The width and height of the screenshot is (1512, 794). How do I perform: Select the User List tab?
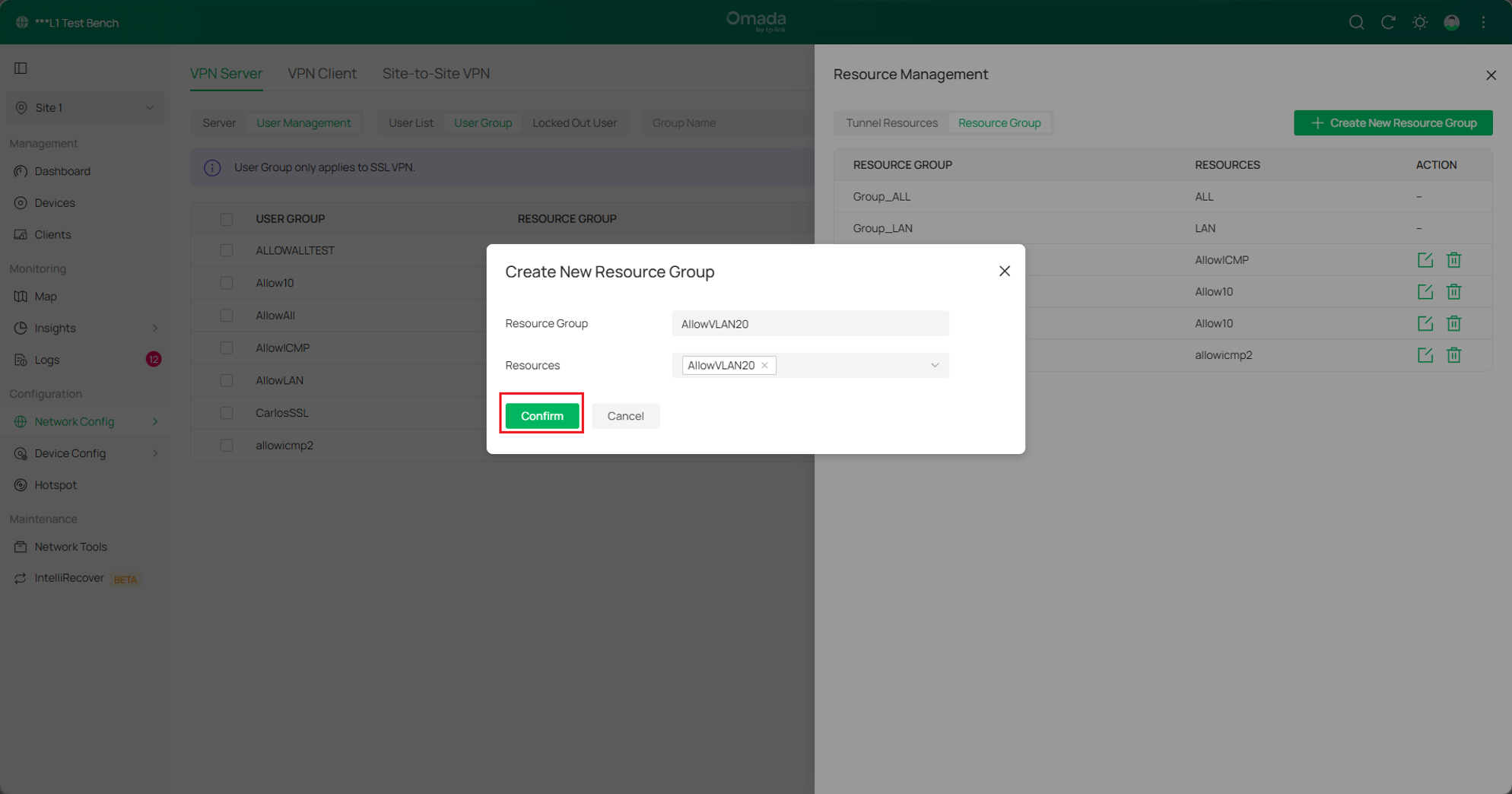coord(411,123)
